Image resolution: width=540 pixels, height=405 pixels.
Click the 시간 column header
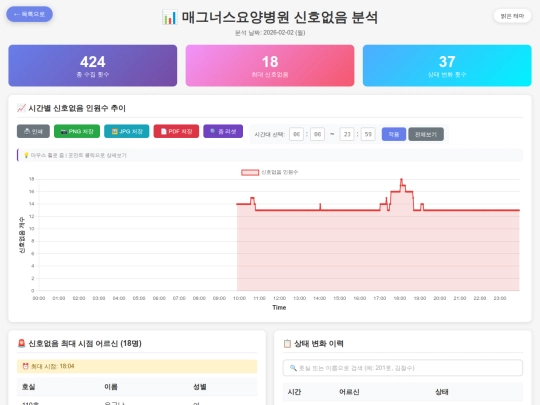(294, 392)
